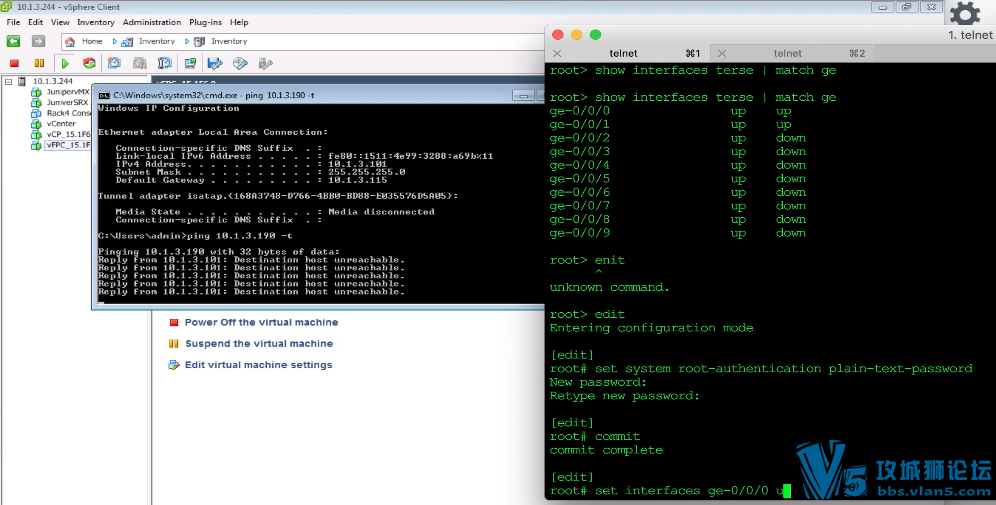The width and height of the screenshot is (996, 505).
Task: Click the floppy drive connection toolbar icon
Action: click(x=215, y=63)
